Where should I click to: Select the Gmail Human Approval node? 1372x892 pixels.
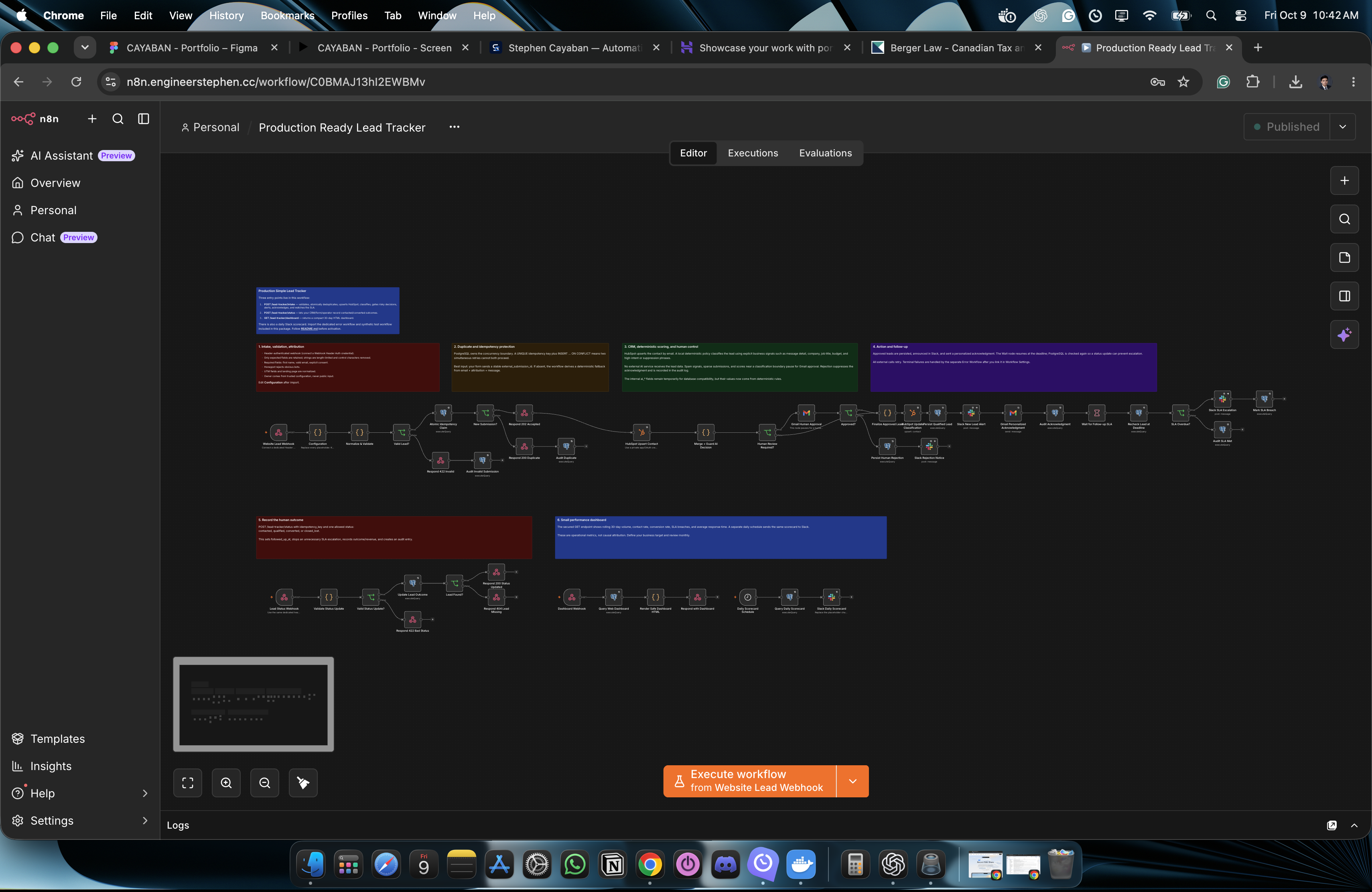[806, 413]
